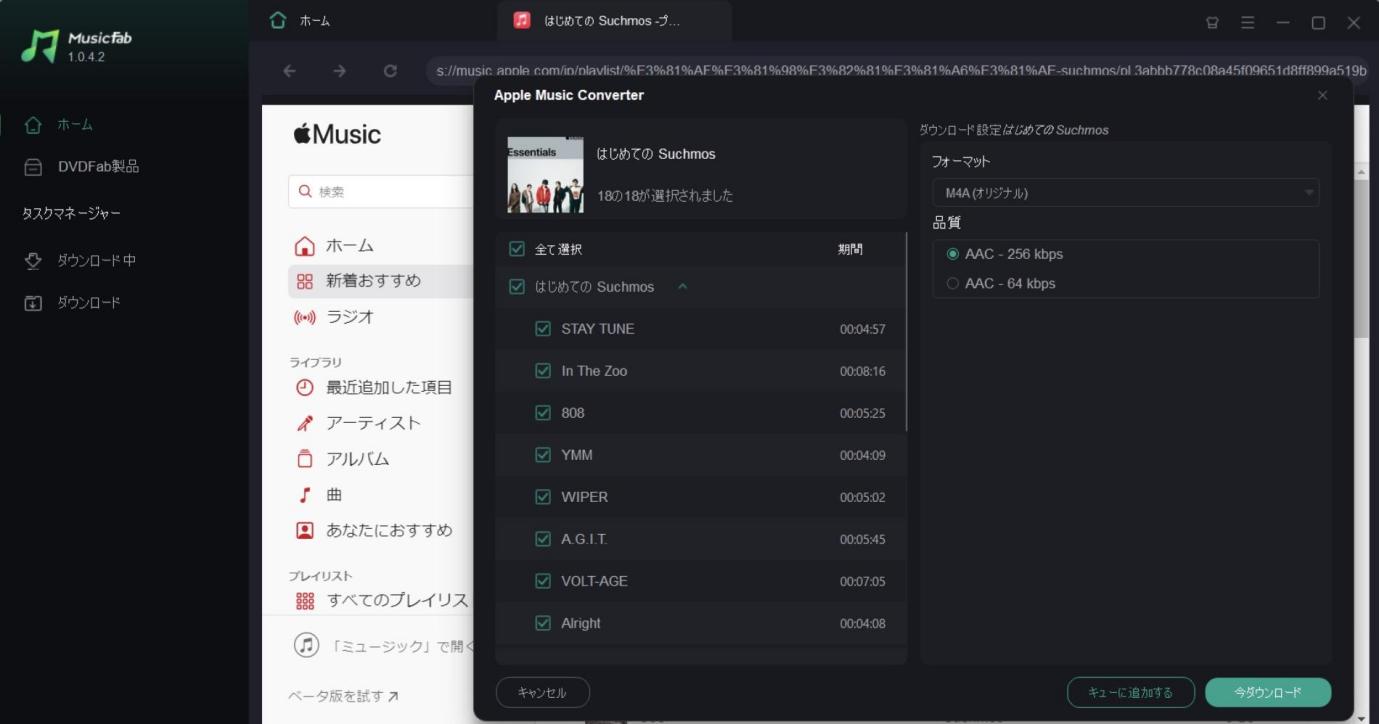1379x724 pixels.
Task: Click the 00:05:02 duration of WIPER
Action: point(862,498)
